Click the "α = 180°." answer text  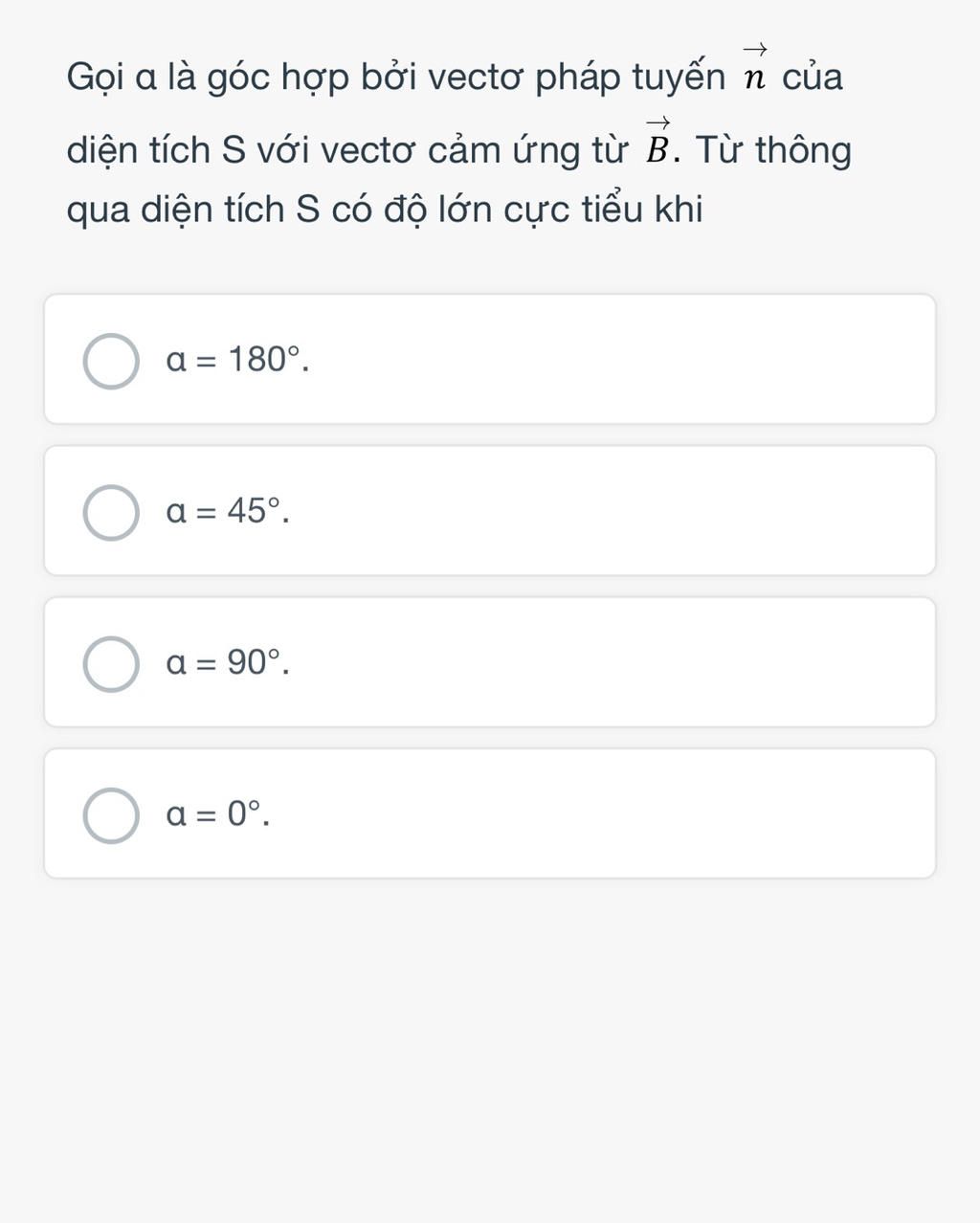(237, 361)
